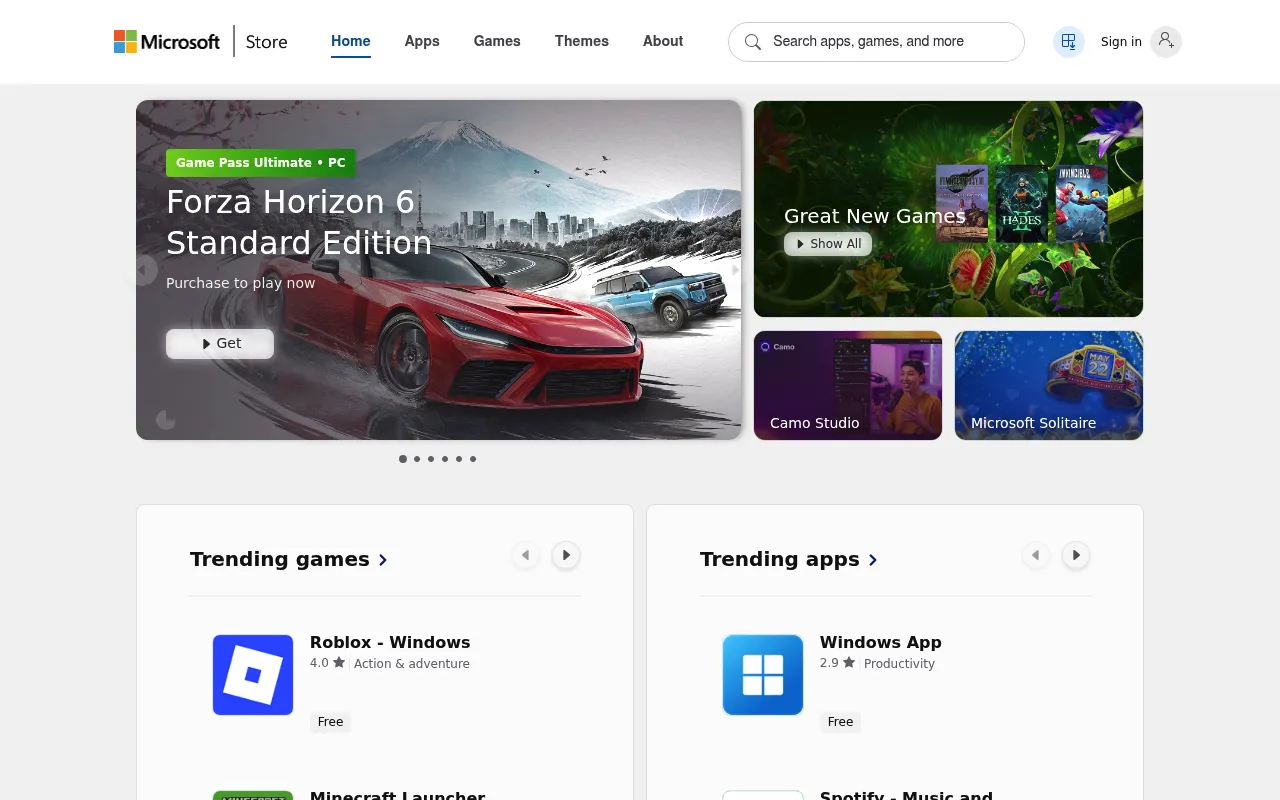
Task: Click the Forza Horizon 6 Standard Edition title
Action: point(299,222)
